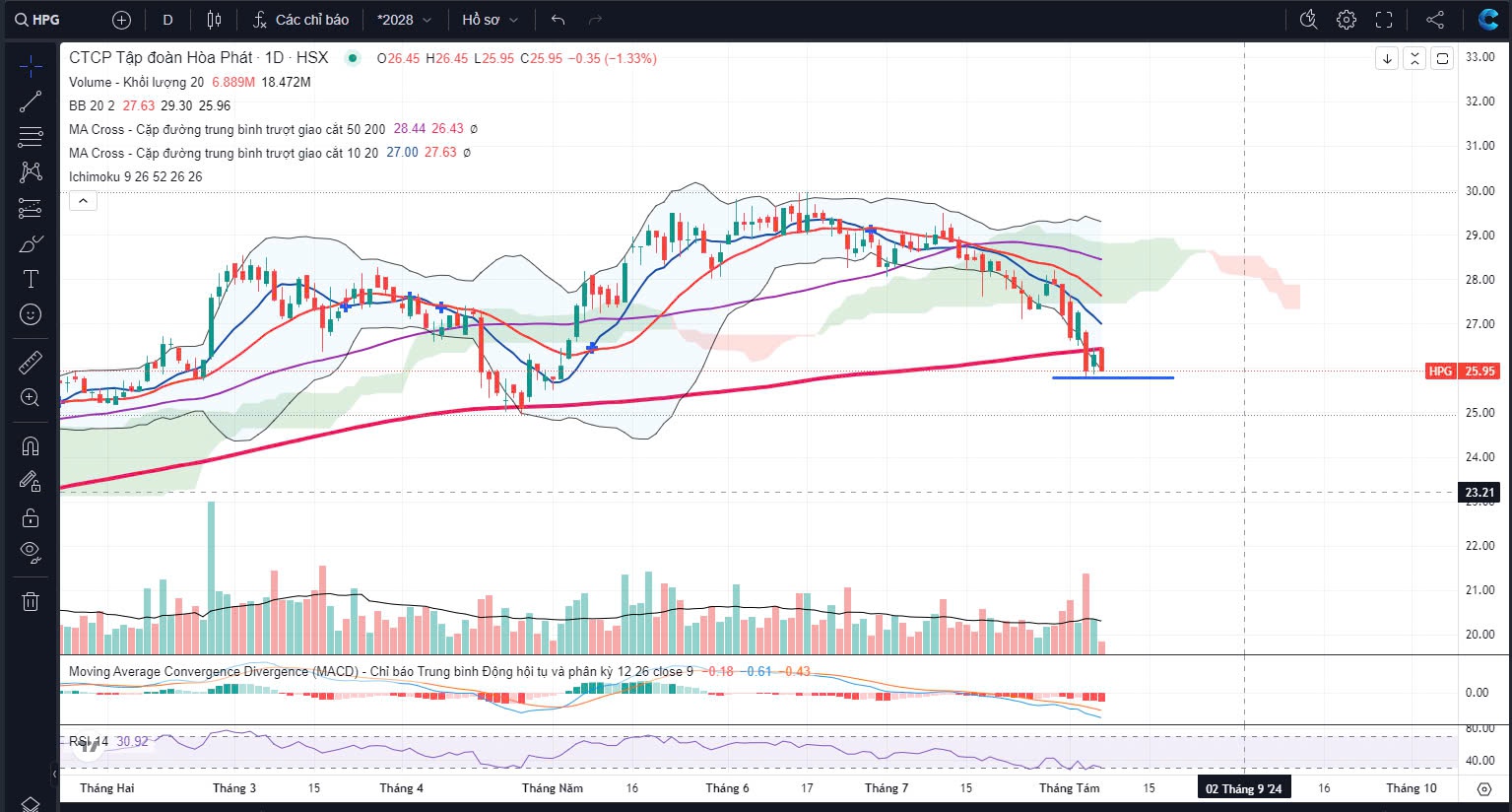Image resolution: width=1512 pixels, height=812 pixels.
Task: Open chart settings gear in top bar
Action: pos(1347,20)
